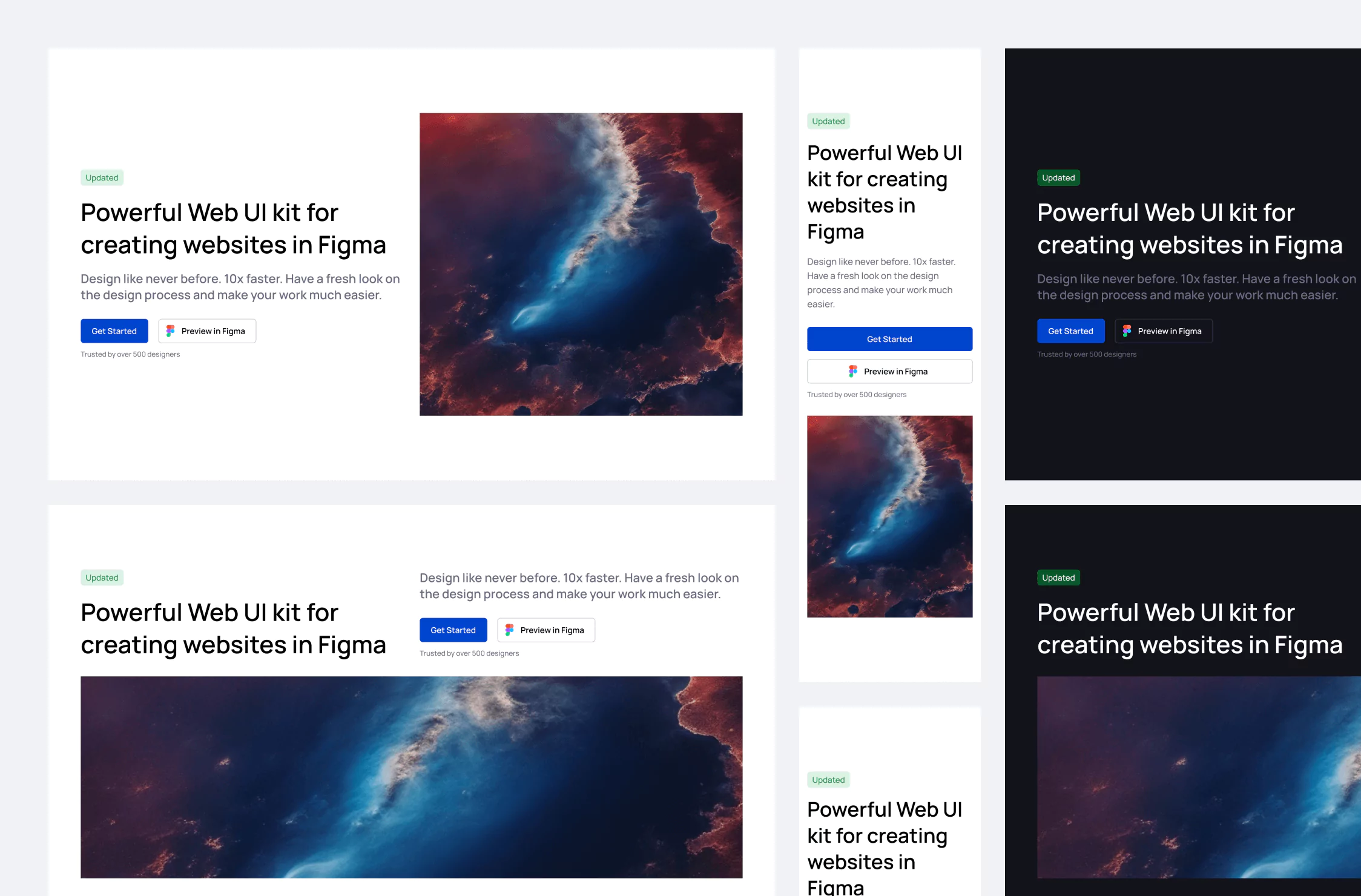This screenshot has height=896, width=1361.
Task: Open the nebula image in lower dark card
Action: (1199, 777)
